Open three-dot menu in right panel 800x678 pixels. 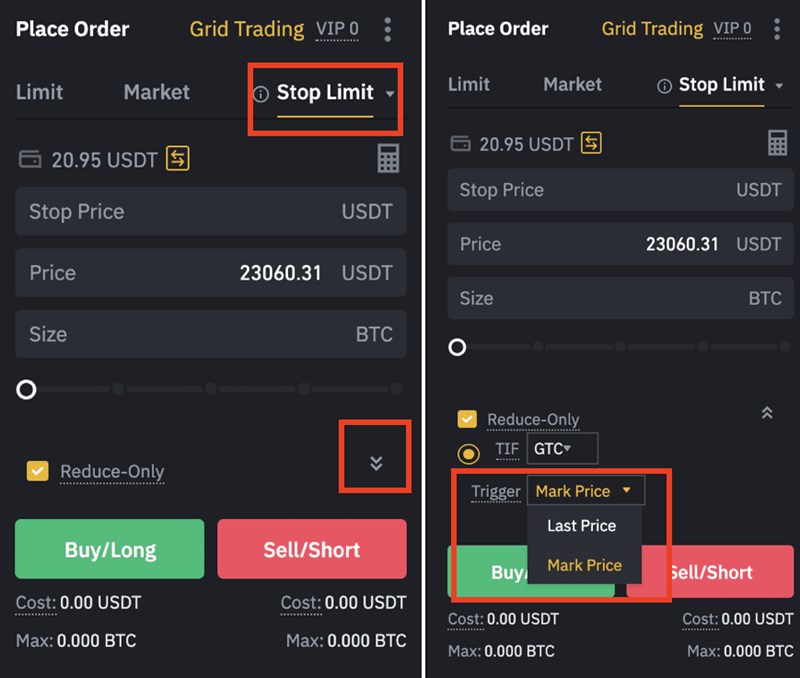click(777, 29)
